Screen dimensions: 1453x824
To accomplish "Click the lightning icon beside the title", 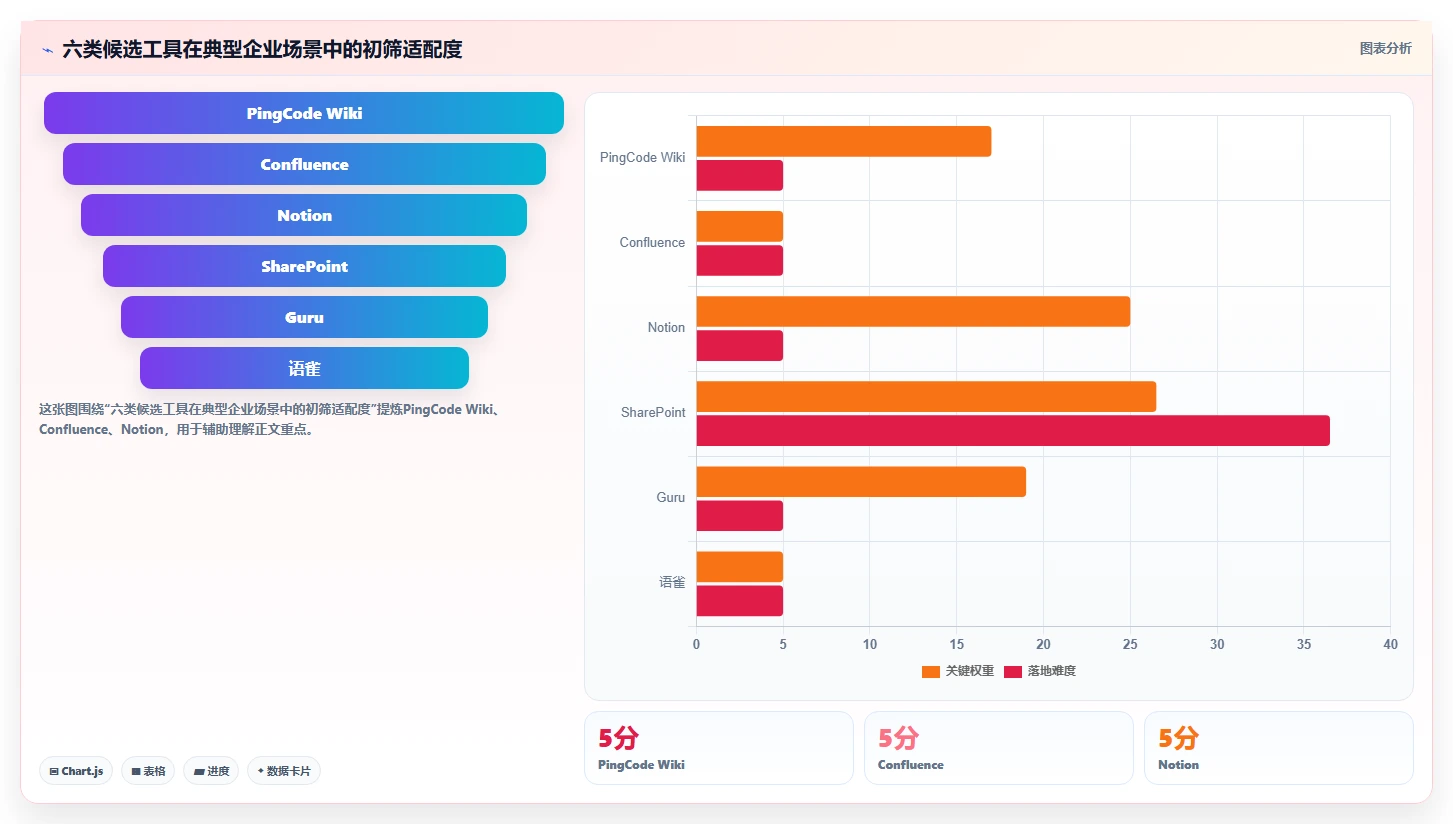I will pos(47,50).
